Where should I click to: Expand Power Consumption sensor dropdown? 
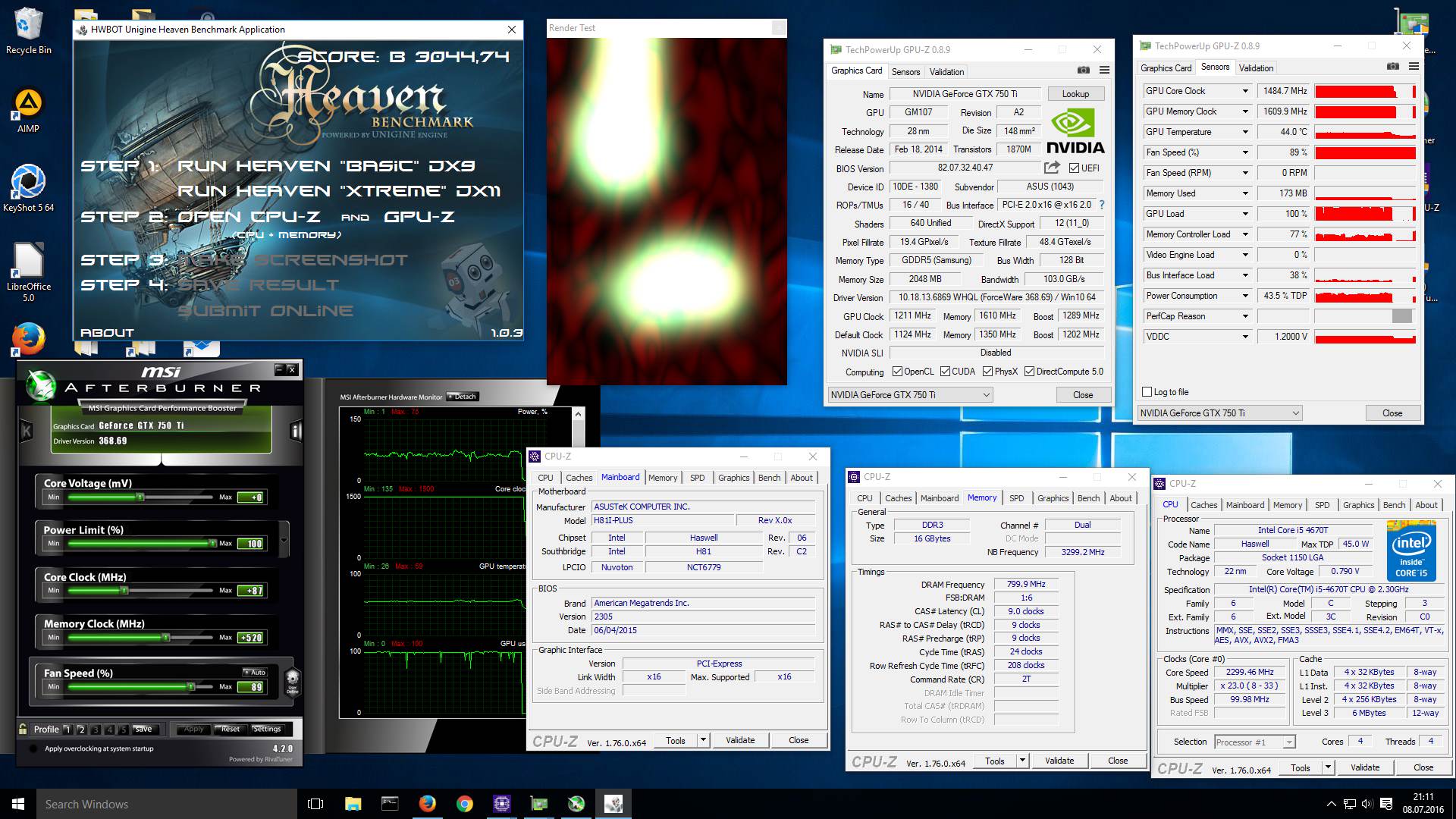1244,296
